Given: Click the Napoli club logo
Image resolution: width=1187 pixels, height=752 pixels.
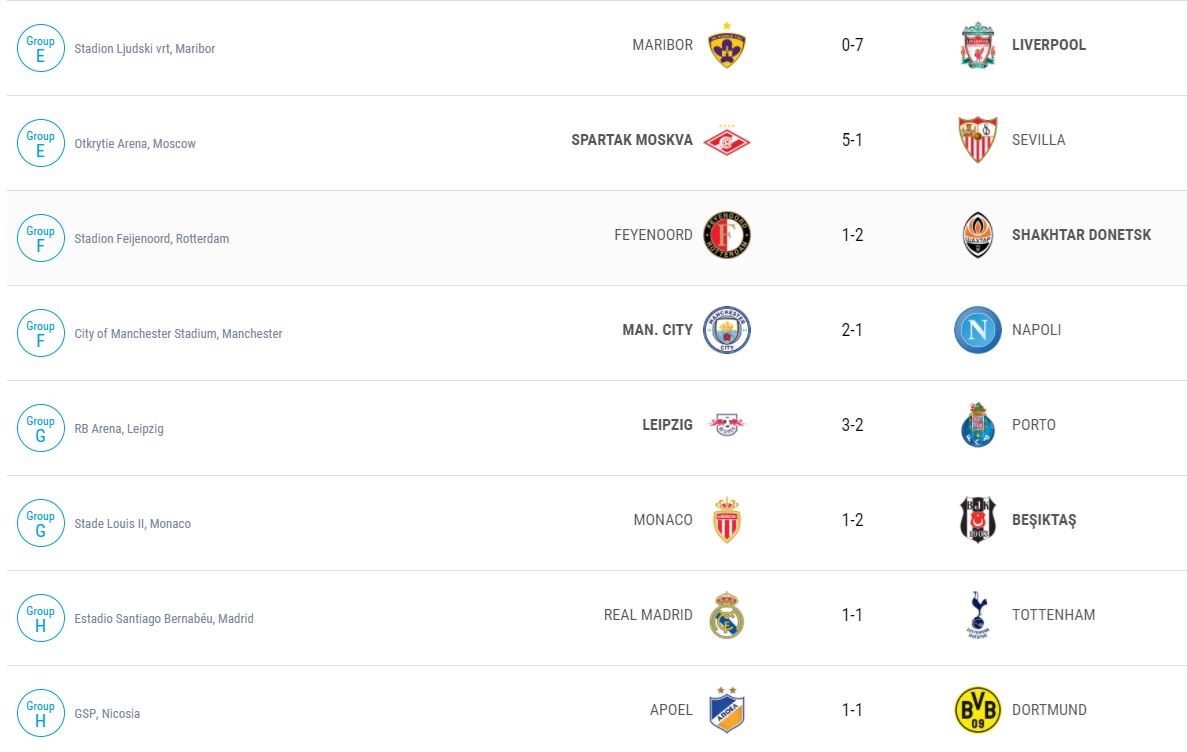Looking at the screenshot, I should (977, 330).
